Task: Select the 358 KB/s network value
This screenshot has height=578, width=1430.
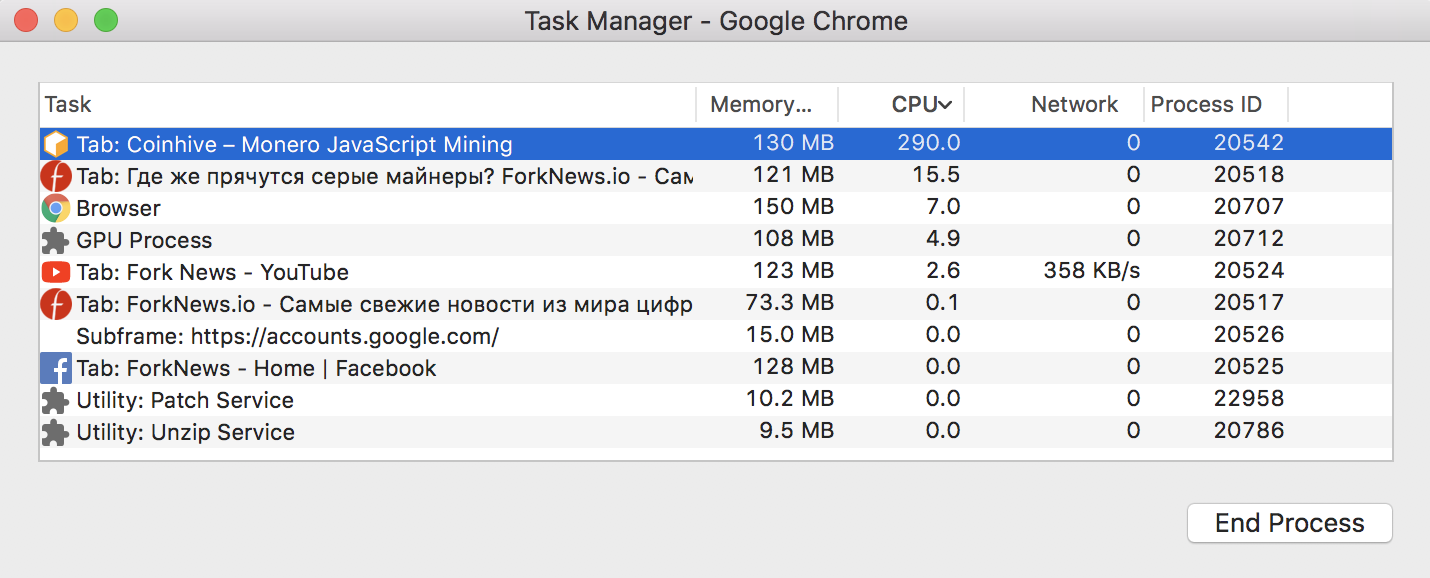Action: click(x=1091, y=272)
